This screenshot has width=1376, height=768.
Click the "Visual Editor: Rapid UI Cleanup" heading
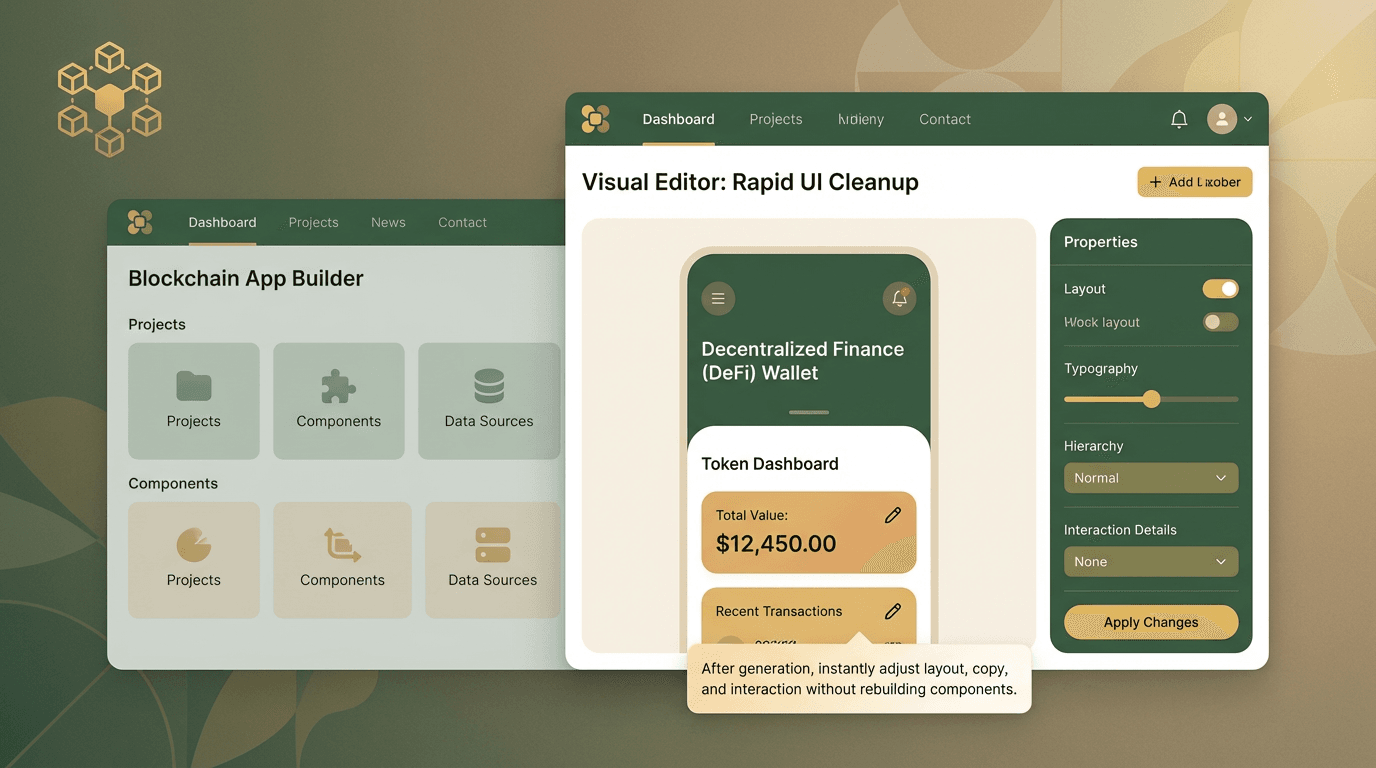(x=750, y=182)
